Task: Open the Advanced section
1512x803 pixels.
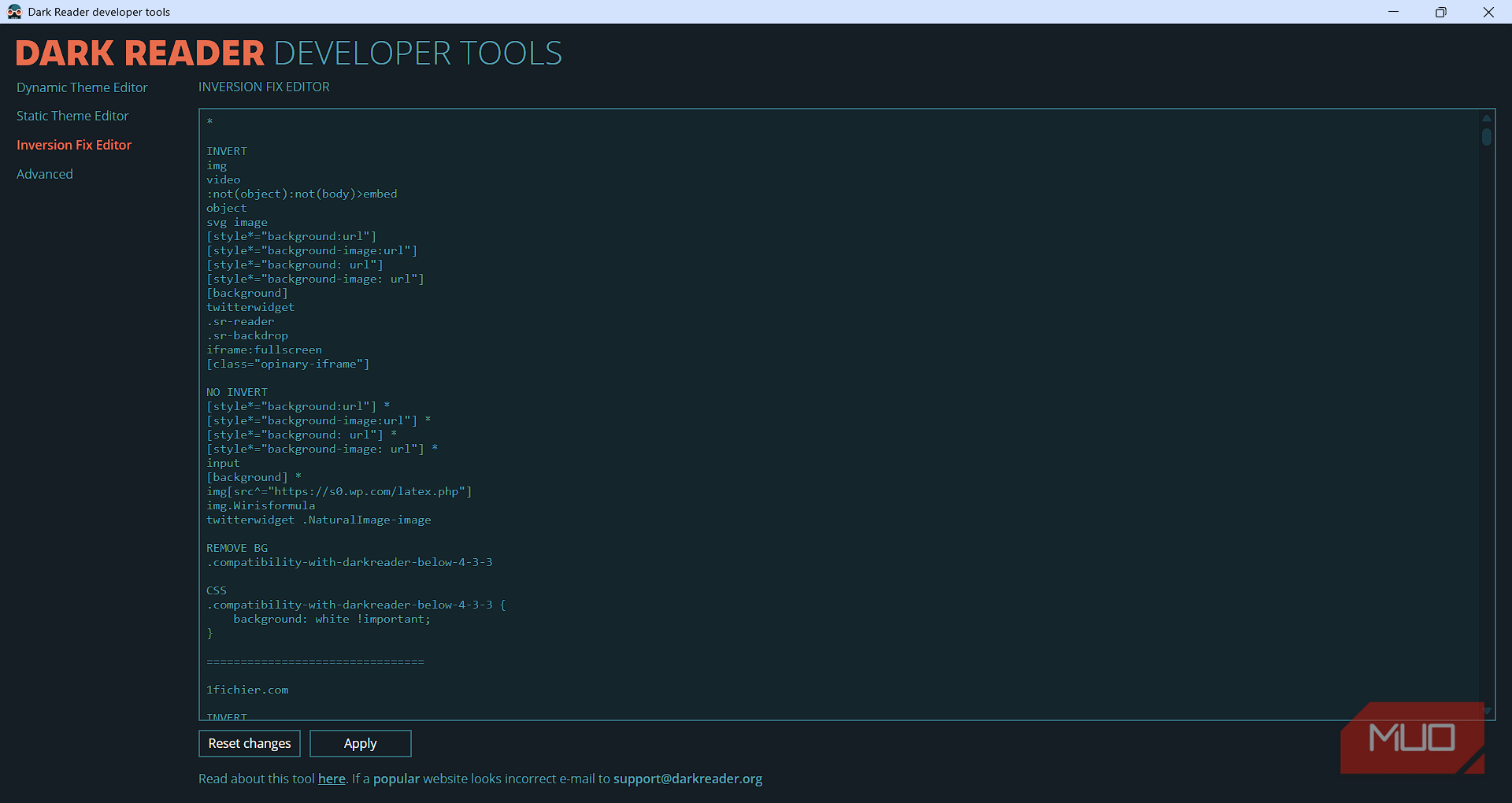Action: coord(45,174)
